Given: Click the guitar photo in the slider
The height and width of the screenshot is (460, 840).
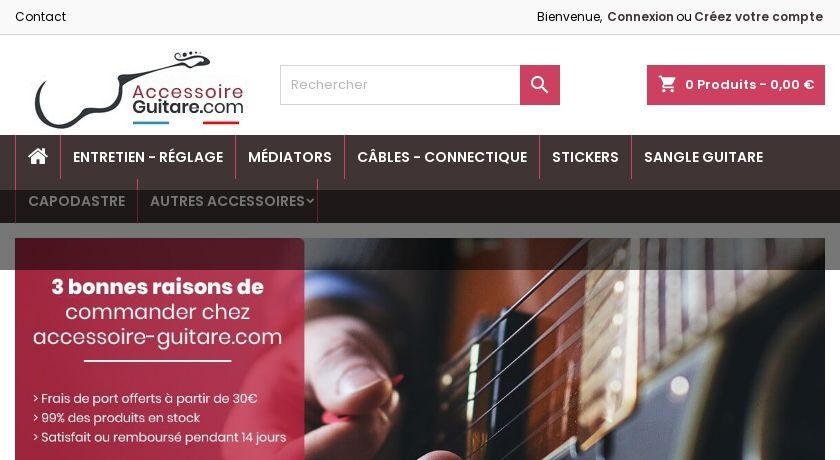Looking at the screenshot, I should 565,349.
